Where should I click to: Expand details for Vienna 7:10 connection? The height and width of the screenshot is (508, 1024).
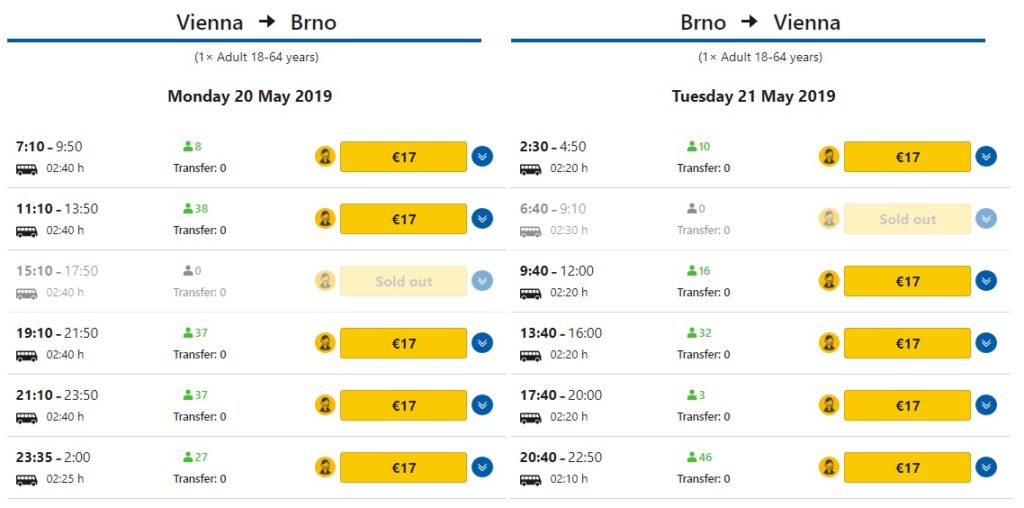pos(482,156)
